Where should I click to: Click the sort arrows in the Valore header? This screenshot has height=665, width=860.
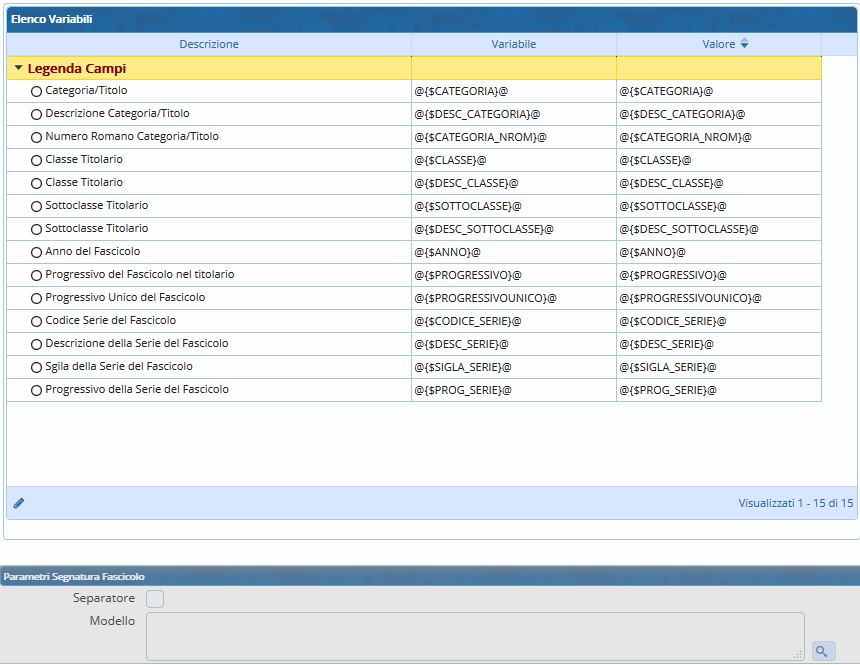coord(744,44)
